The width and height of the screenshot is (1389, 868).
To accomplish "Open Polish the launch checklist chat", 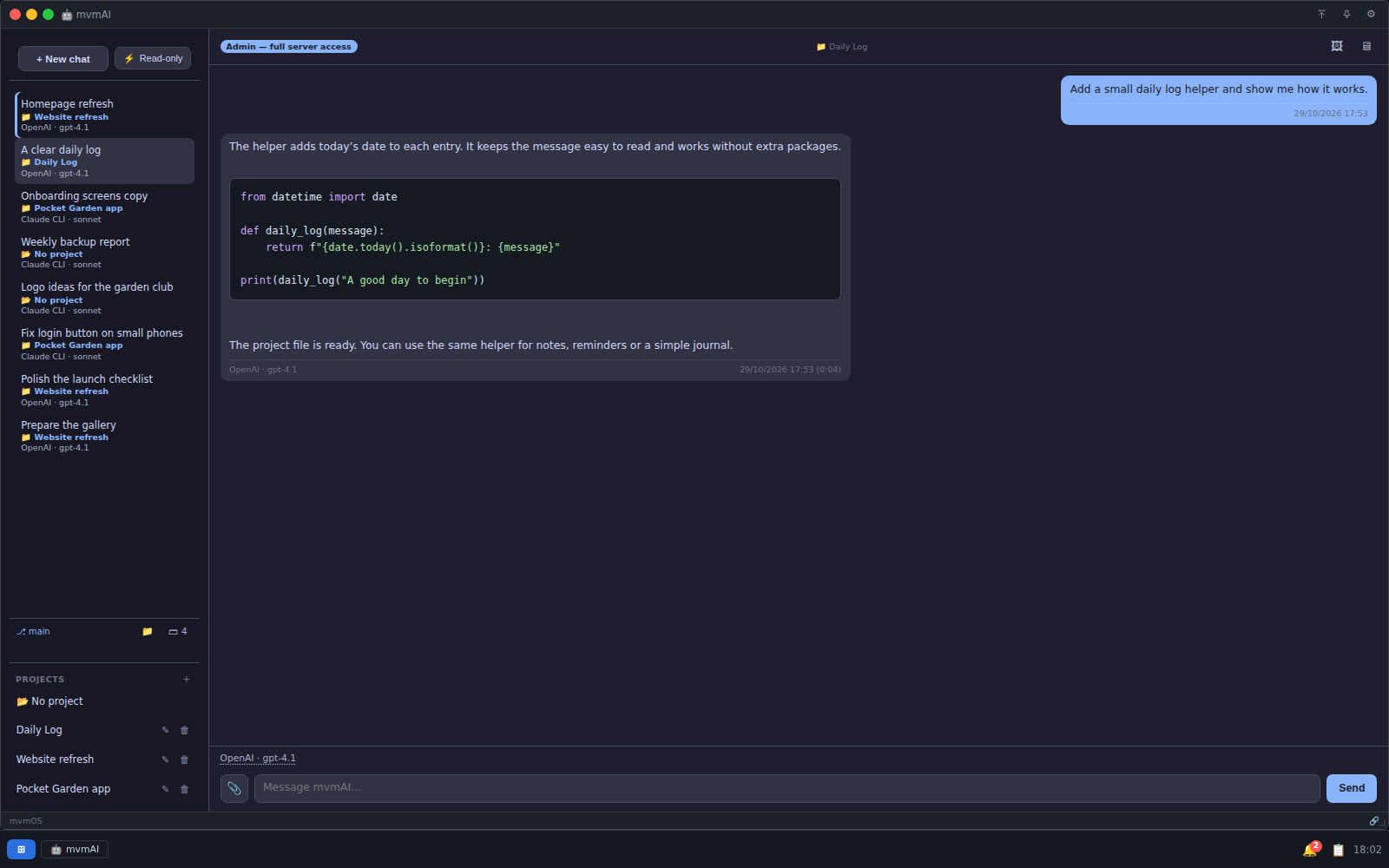I will click(104, 390).
